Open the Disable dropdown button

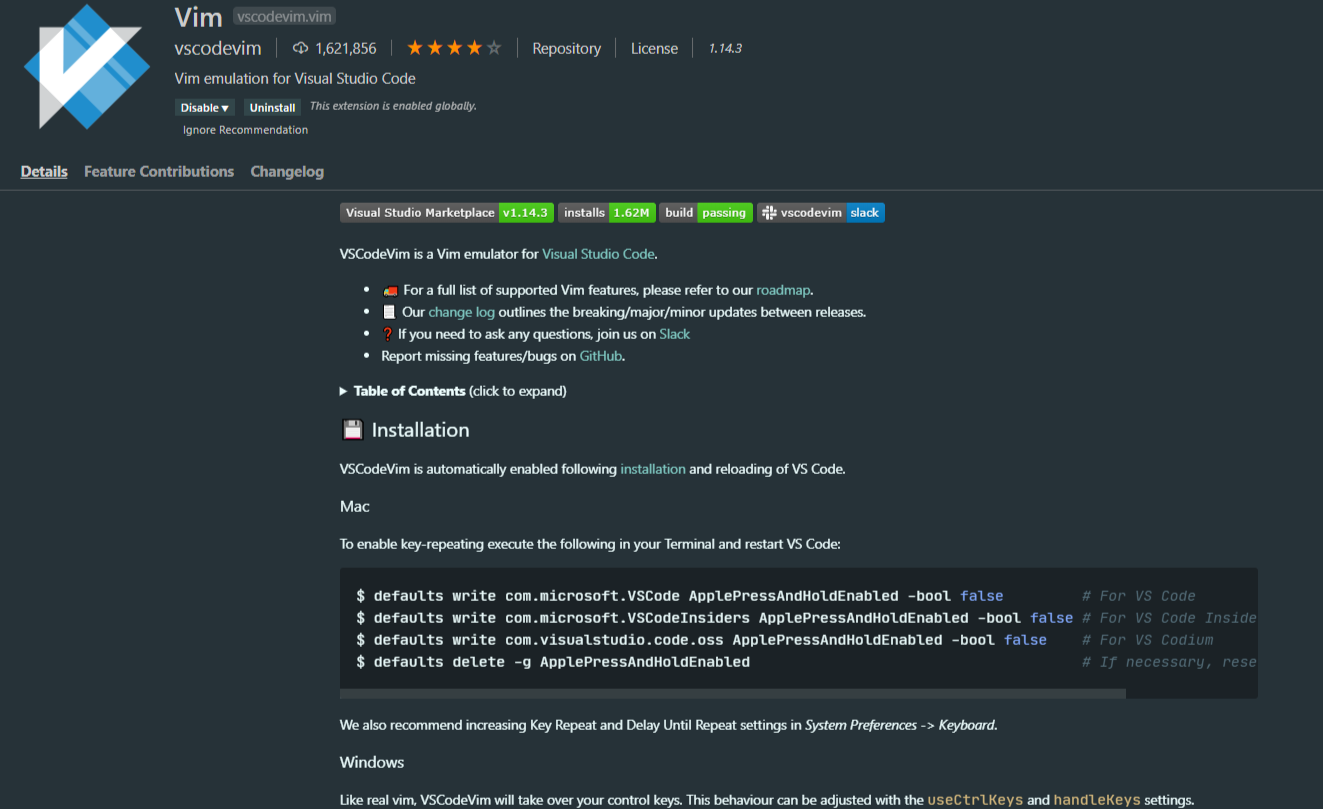204,107
